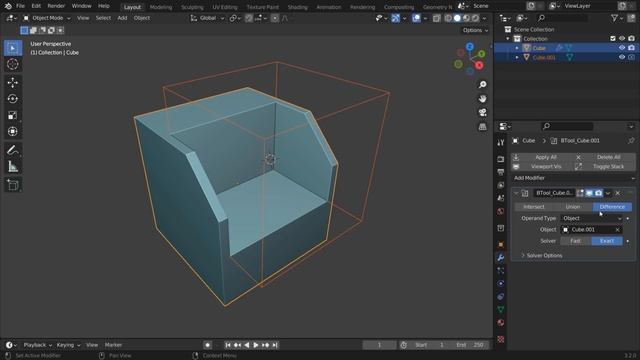Choose the Add Cube tool

coord(13,185)
